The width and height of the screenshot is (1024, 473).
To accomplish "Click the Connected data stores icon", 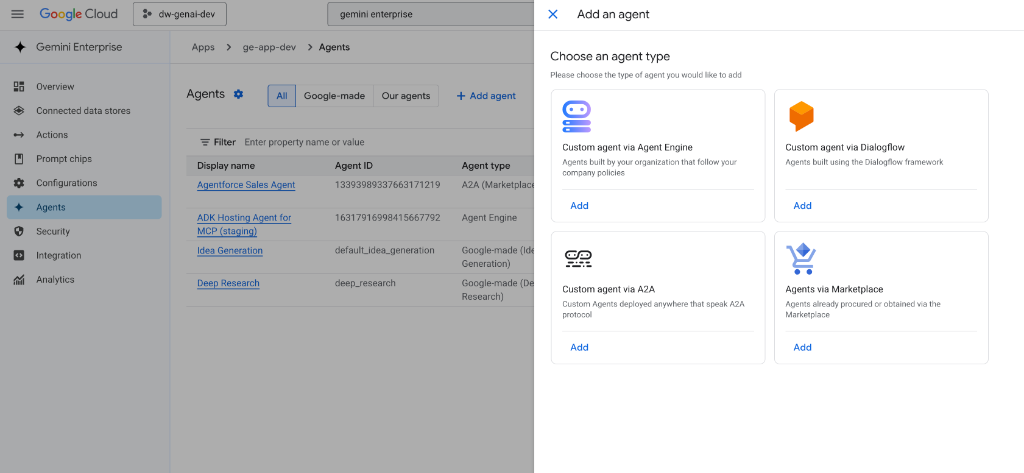I will click(19, 110).
